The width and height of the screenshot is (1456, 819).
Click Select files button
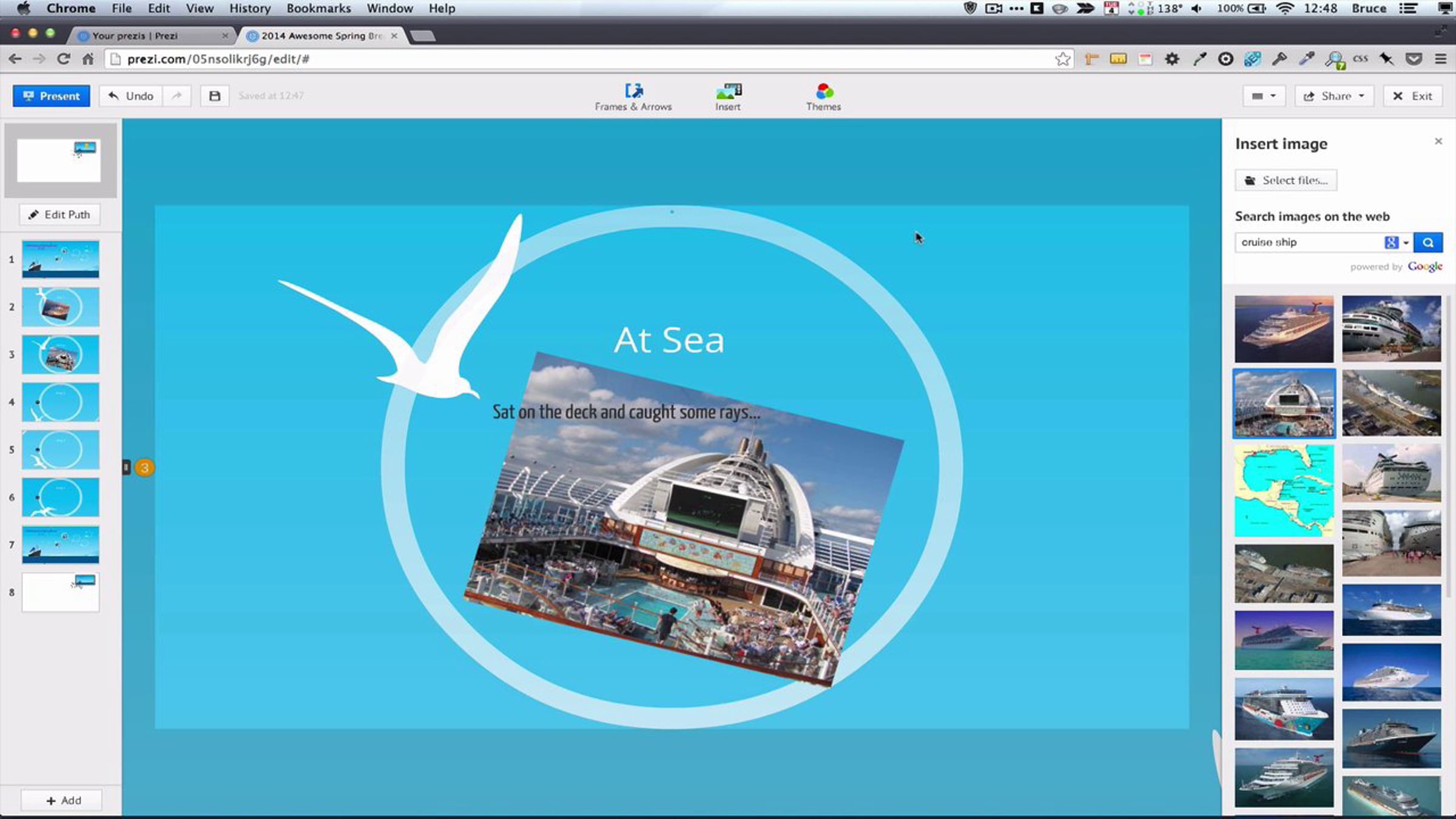tap(1286, 180)
